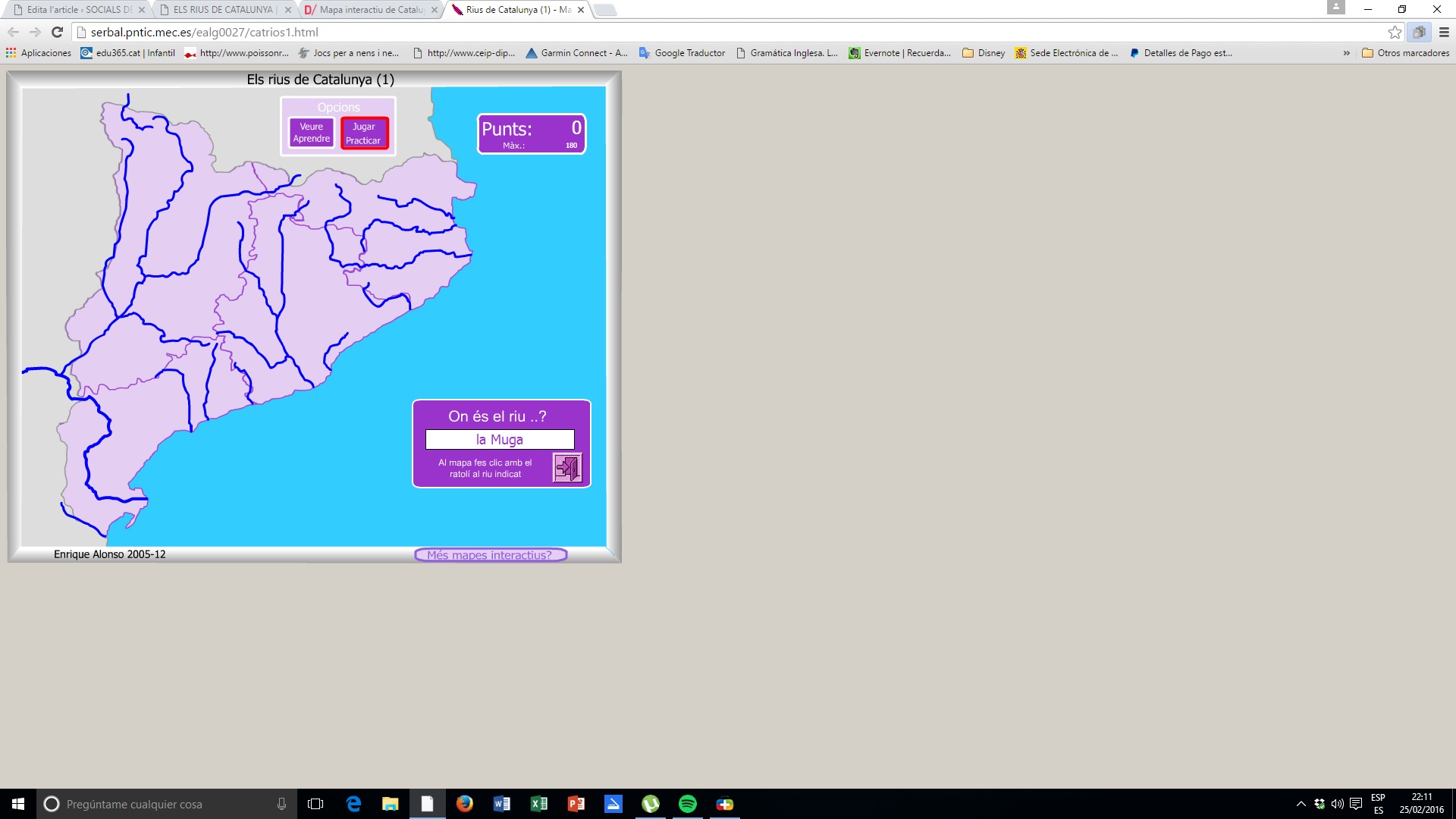Open Més mapes interactius link

click(x=490, y=555)
